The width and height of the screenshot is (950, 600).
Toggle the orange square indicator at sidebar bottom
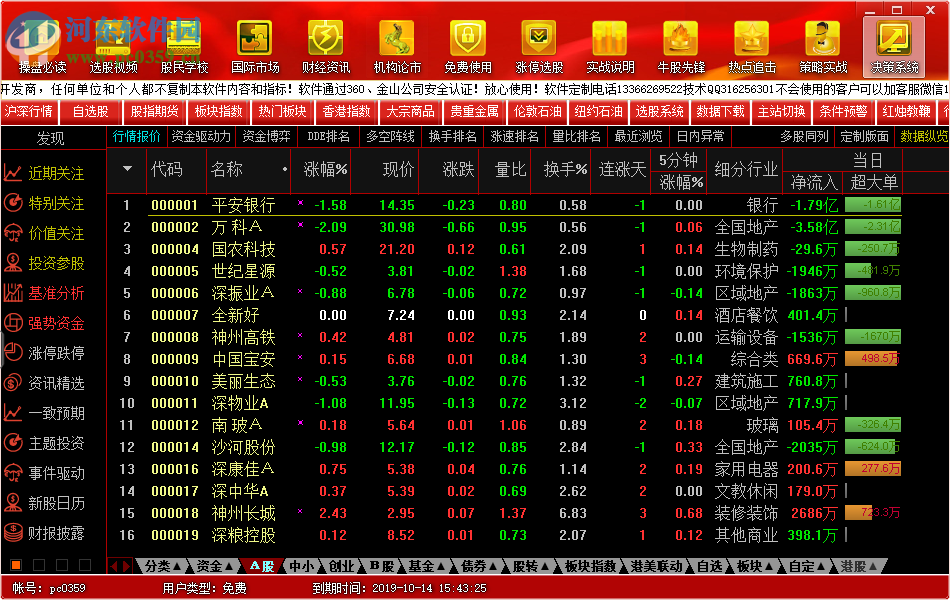click(x=15, y=565)
